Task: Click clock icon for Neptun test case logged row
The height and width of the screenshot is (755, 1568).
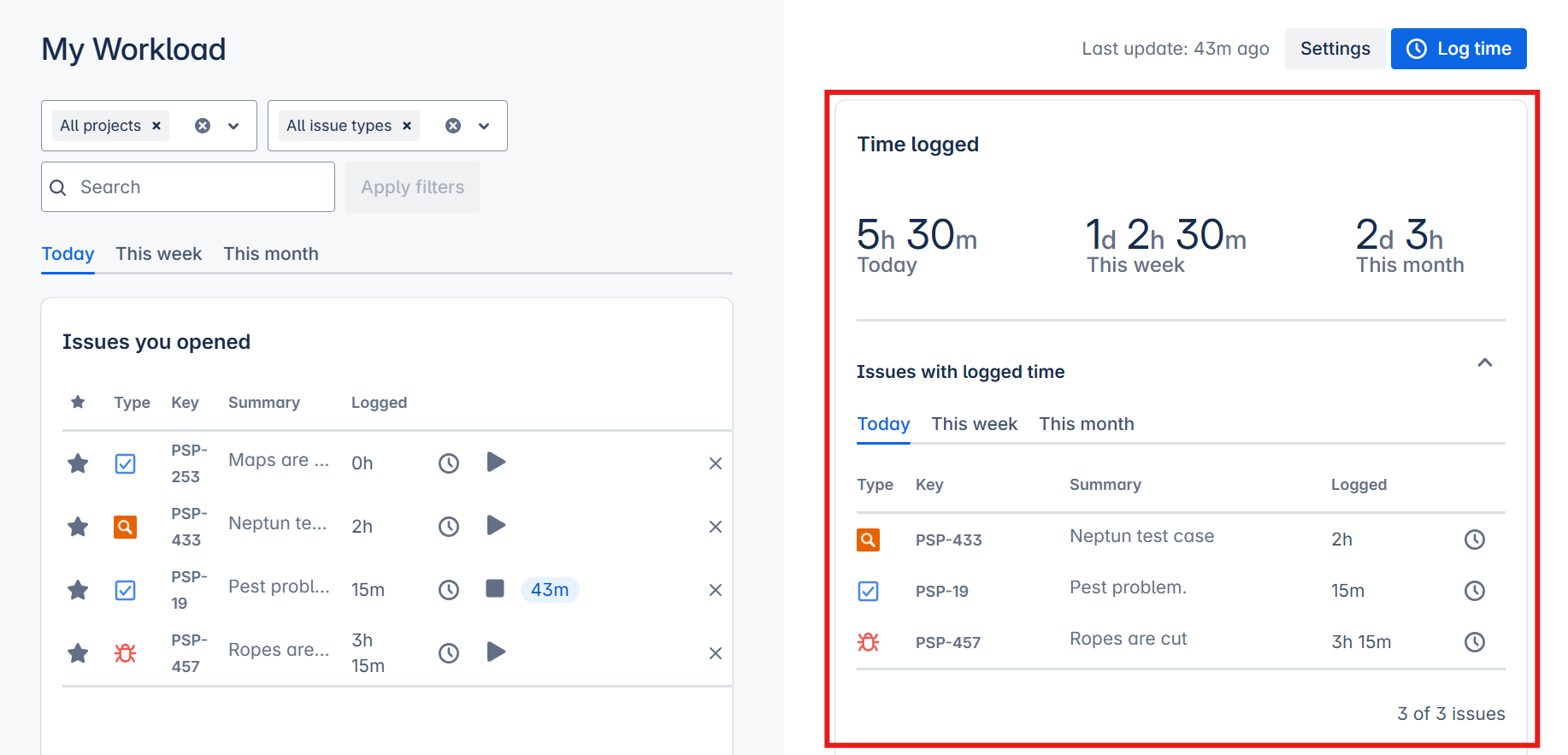Action: (1475, 540)
